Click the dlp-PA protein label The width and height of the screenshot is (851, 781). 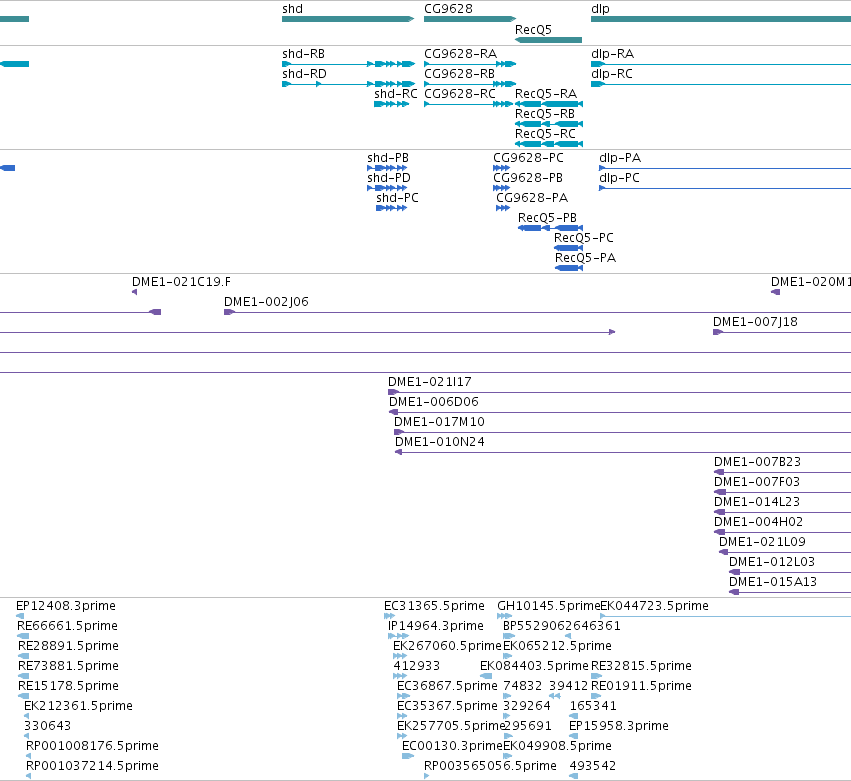[x=620, y=158]
